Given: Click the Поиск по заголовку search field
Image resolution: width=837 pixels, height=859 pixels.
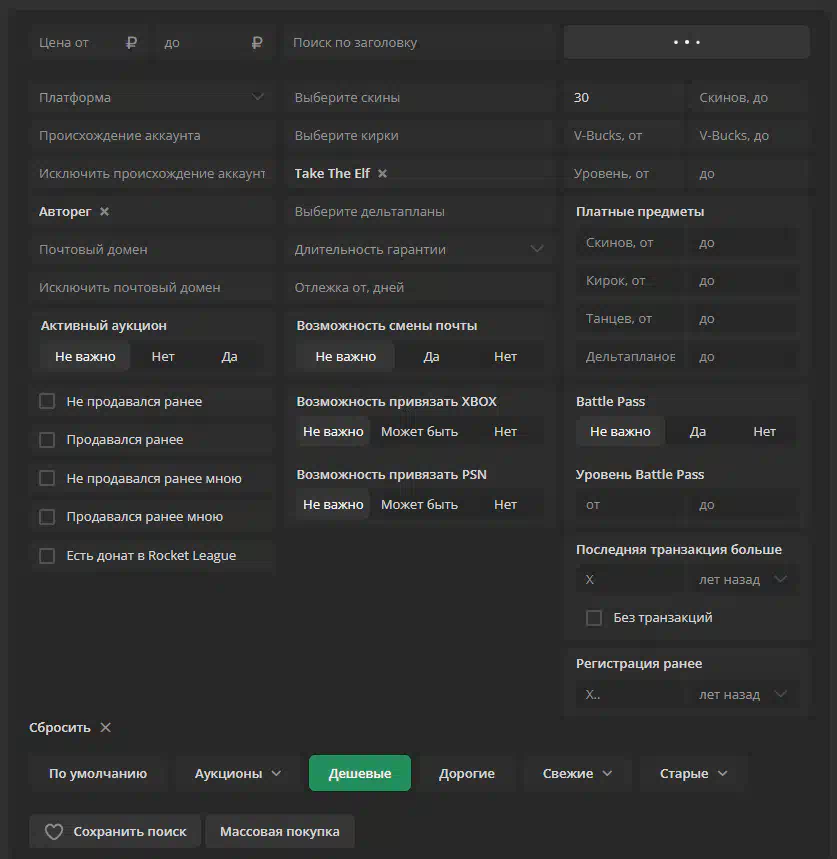Looking at the screenshot, I should [x=420, y=43].
